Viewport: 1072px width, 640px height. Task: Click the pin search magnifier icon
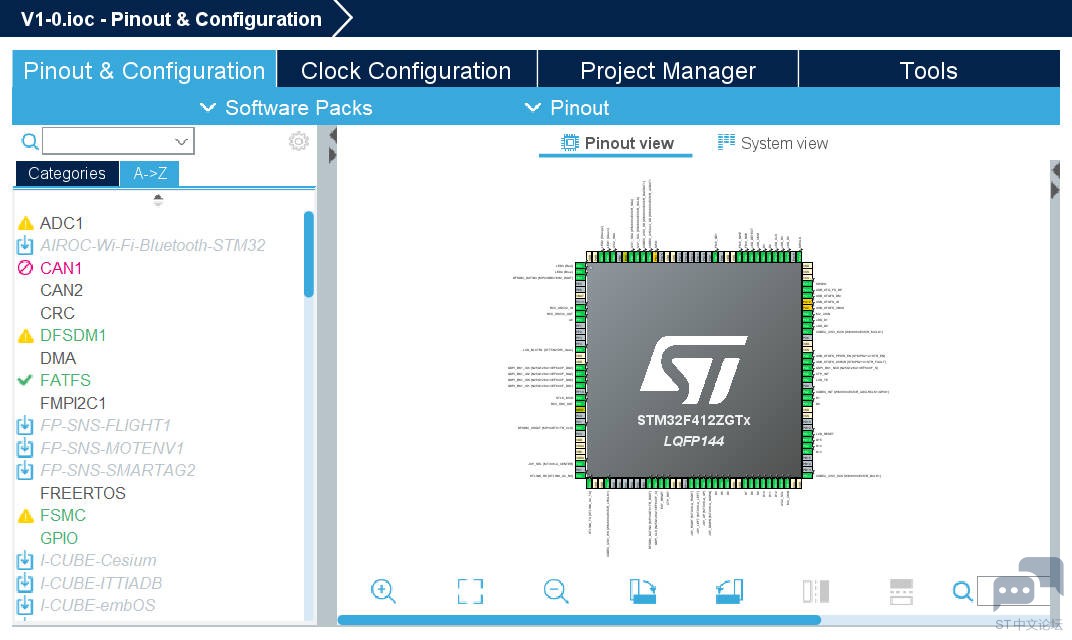962,591
